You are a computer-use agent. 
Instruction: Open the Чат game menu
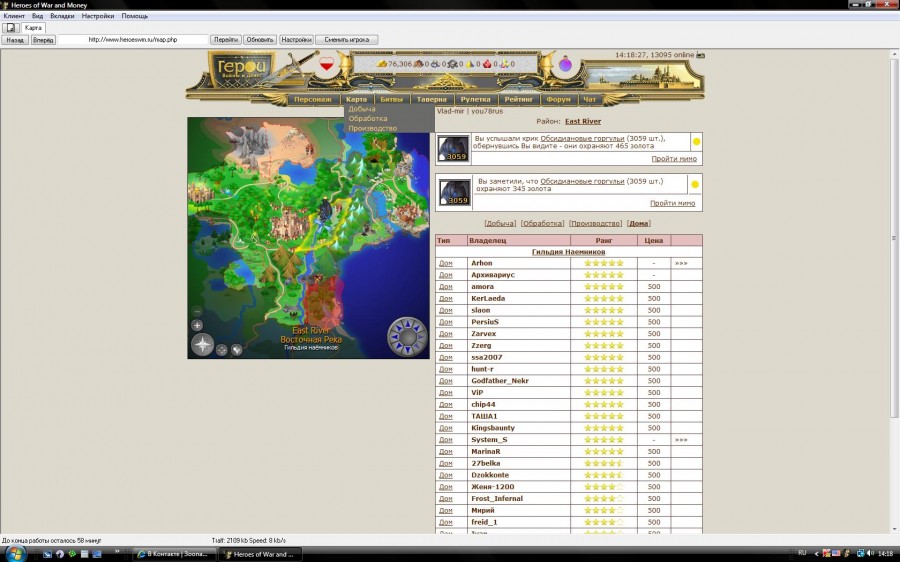pyautogui.click(x=589, y=99)
